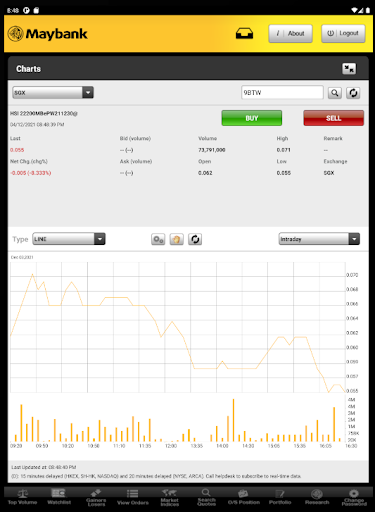Click the volume value 73,791,000
The height and width of the screenshot is (512, 375).
coord(212,150)
